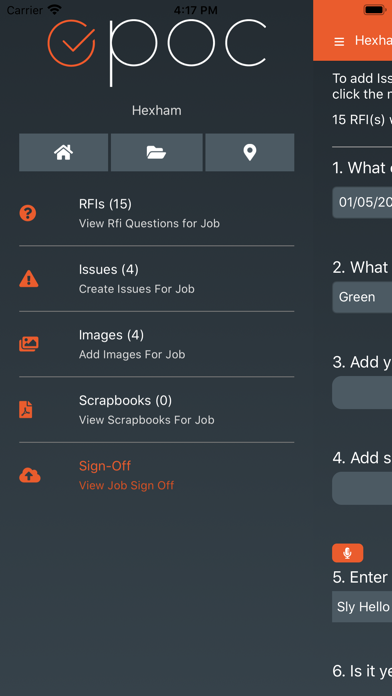Tap the map location pin button
The width and height of the screenshot is (392, 696).
coord(249,152)
